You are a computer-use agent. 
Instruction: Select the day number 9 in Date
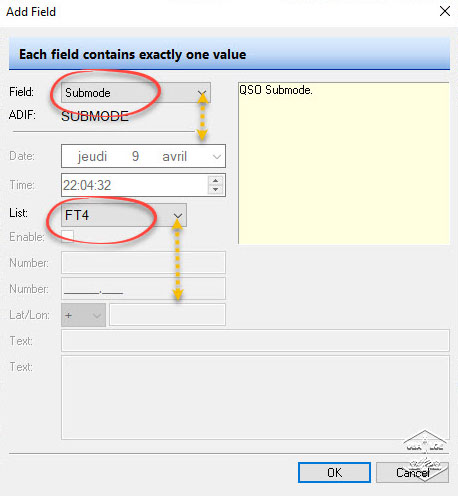click(x=135, y=156)
